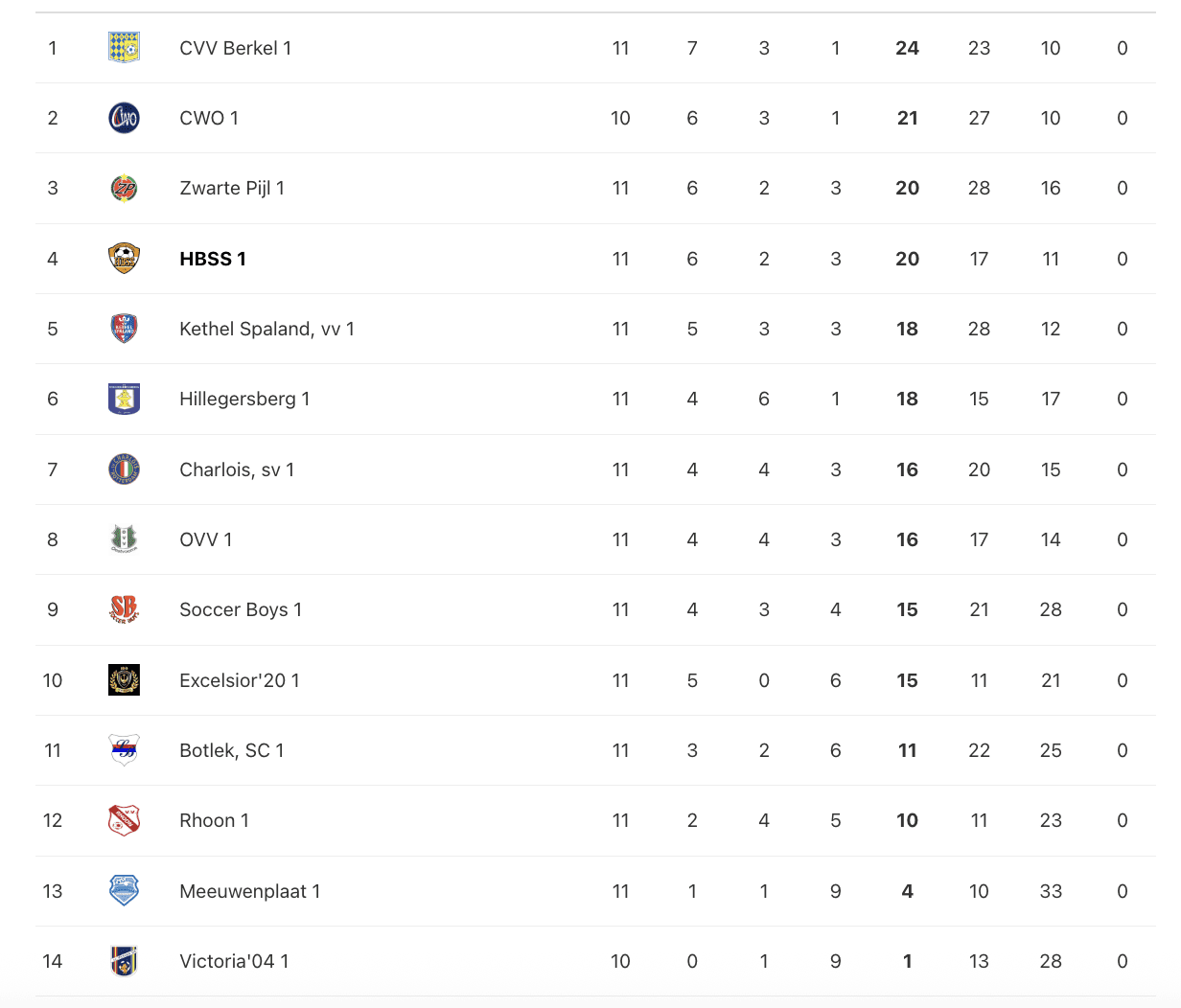
Task: Open the Rhoon red crest
Action: (x=124, y=820)
